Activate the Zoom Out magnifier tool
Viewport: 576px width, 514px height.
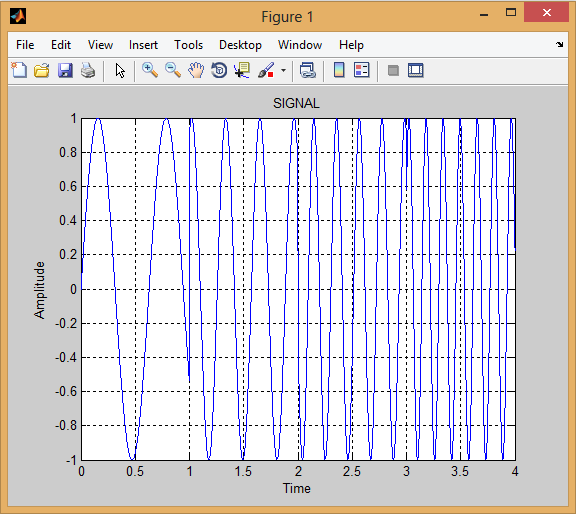click(173, 70)
